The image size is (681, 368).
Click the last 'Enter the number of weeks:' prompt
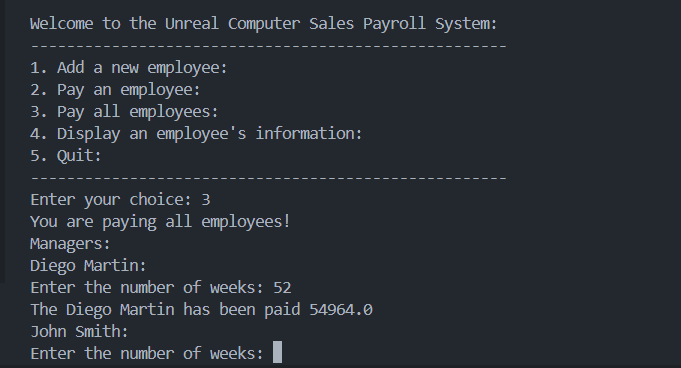[147, 354]
